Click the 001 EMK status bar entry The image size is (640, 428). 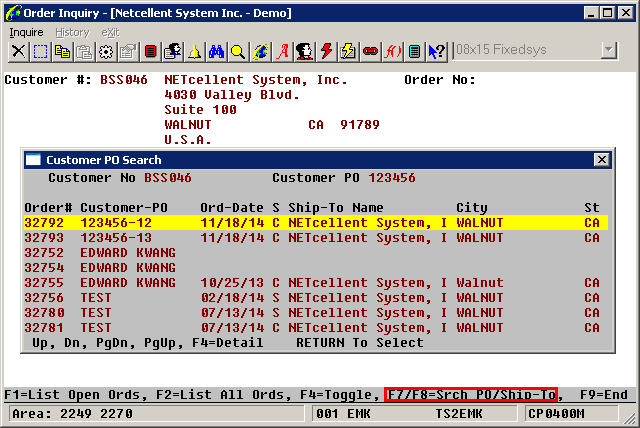(344, 414)
